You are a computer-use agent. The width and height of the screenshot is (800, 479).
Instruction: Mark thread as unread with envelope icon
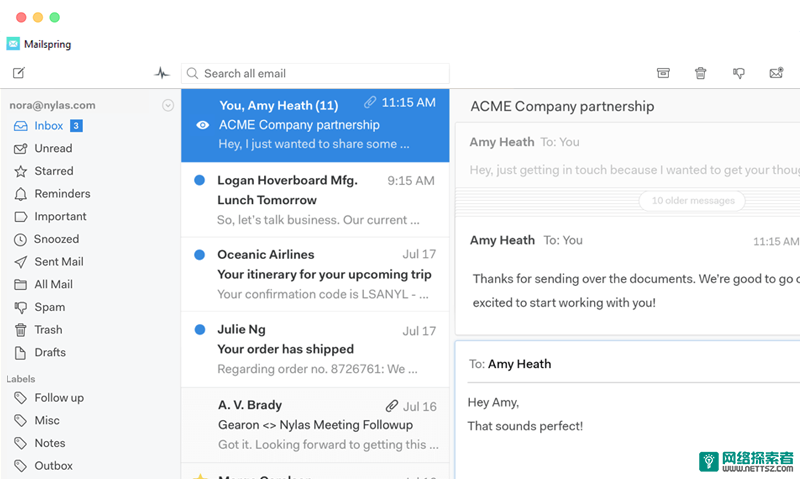click(x=776, y=73)
